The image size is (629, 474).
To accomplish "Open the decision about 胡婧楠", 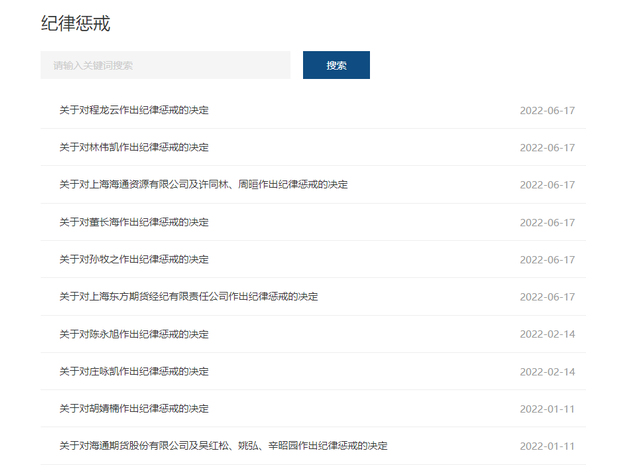I will (x=134, y=409).
